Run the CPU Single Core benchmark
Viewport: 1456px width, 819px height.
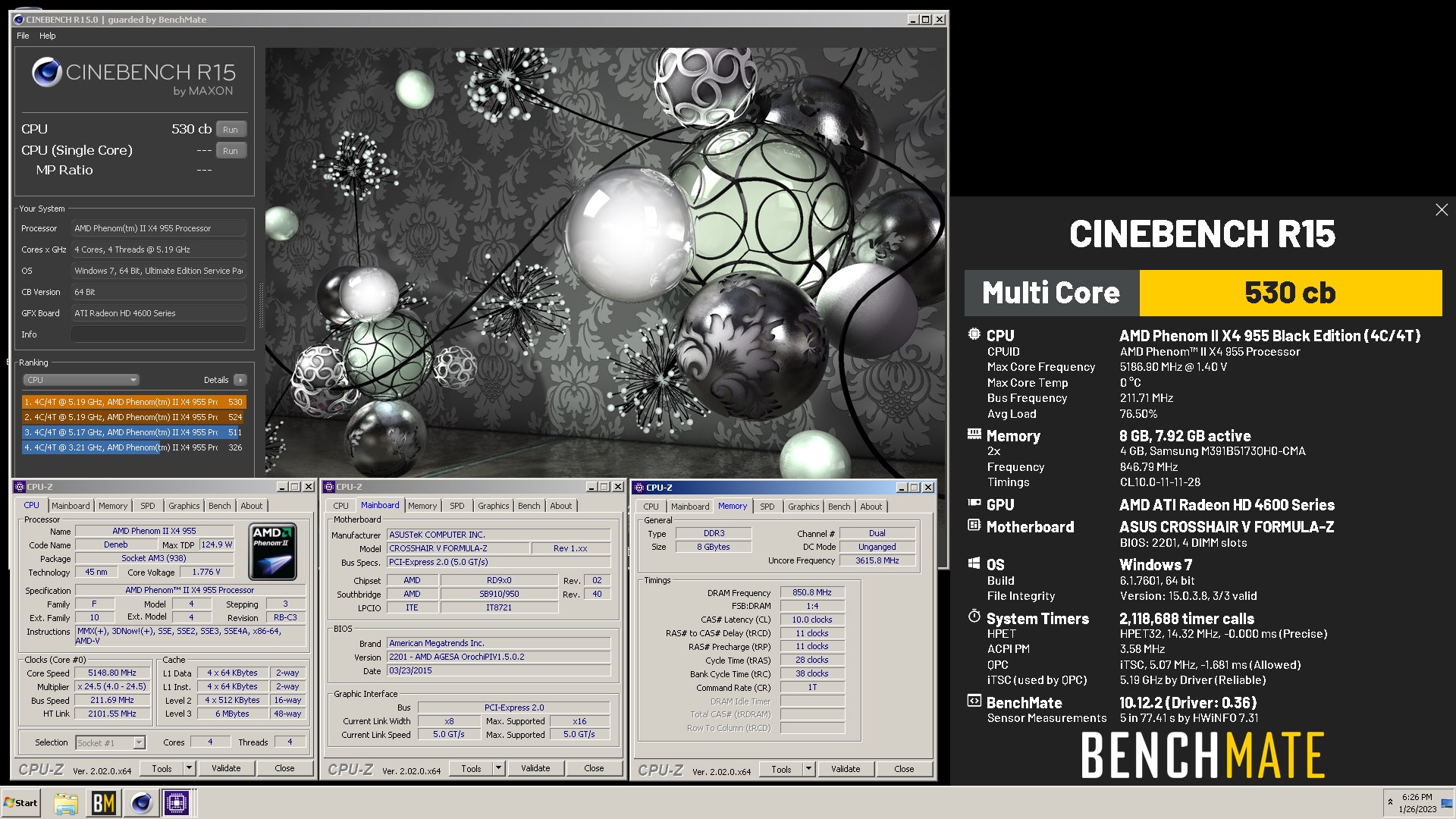pyautogui.click(x=231, y=151)
